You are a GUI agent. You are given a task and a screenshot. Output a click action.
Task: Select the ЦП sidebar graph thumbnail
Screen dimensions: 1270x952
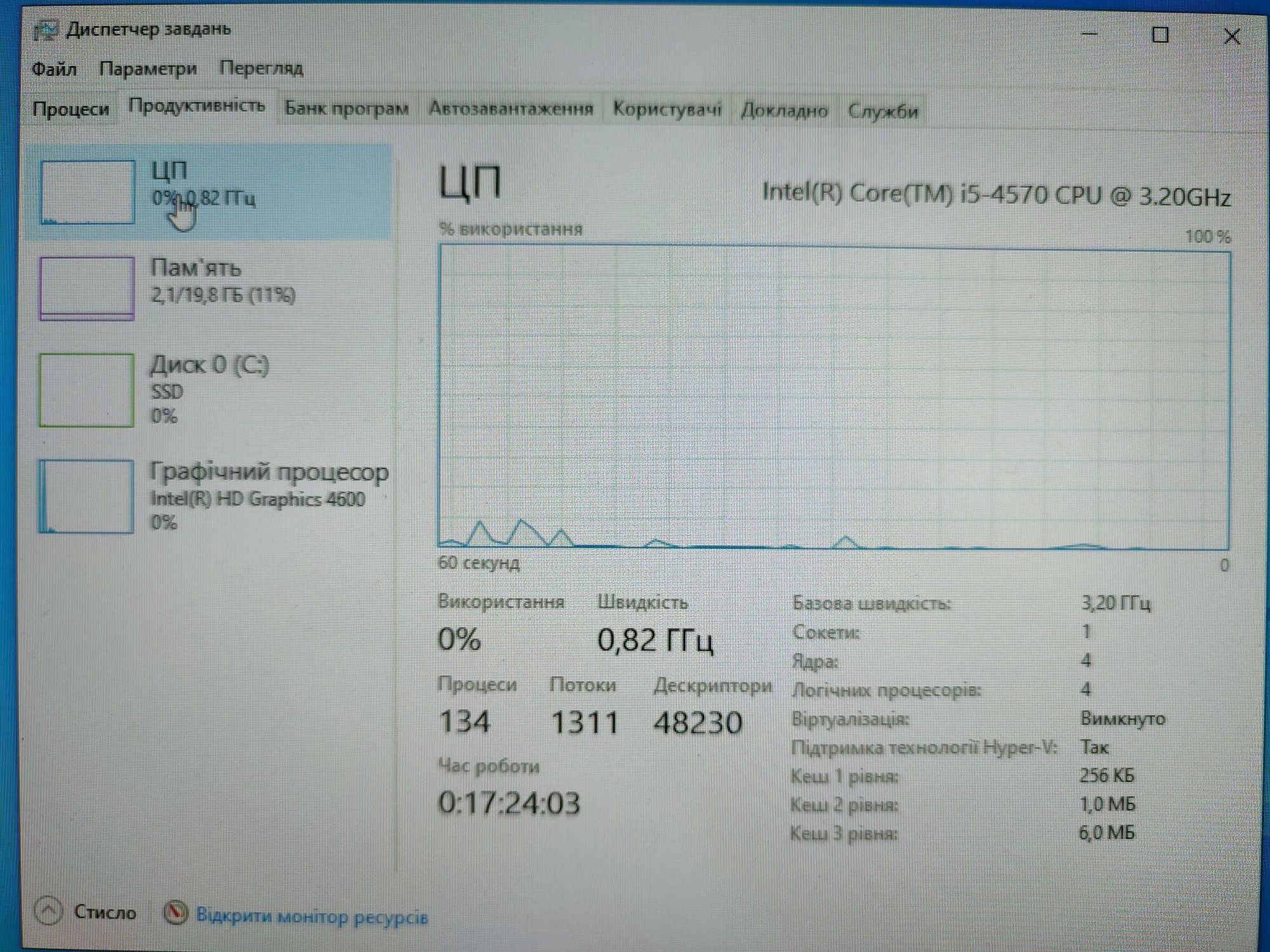point(88,192)
